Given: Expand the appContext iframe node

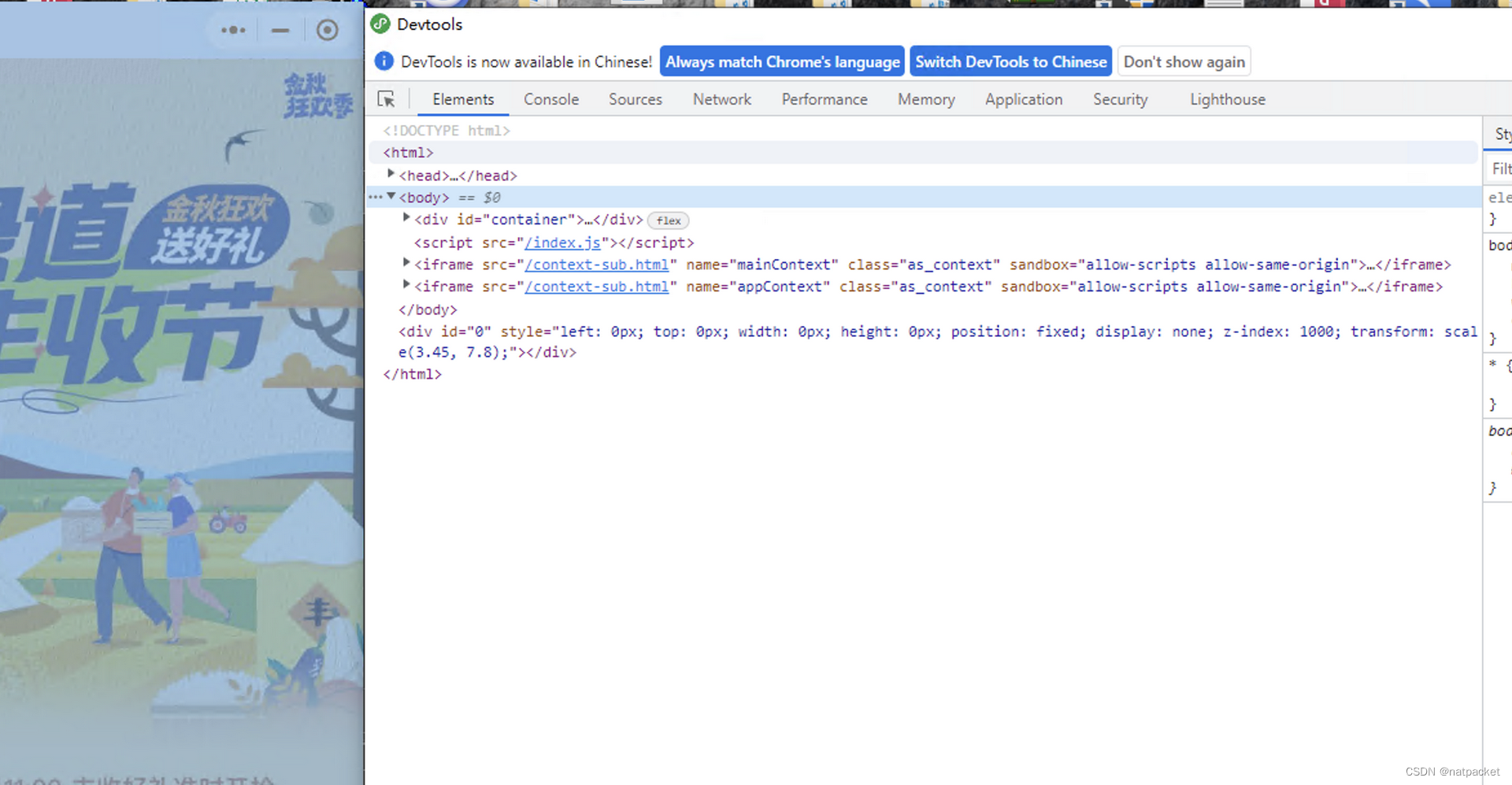Looking at the screenshot, I should pyautogui.click(x=406, y=285).
